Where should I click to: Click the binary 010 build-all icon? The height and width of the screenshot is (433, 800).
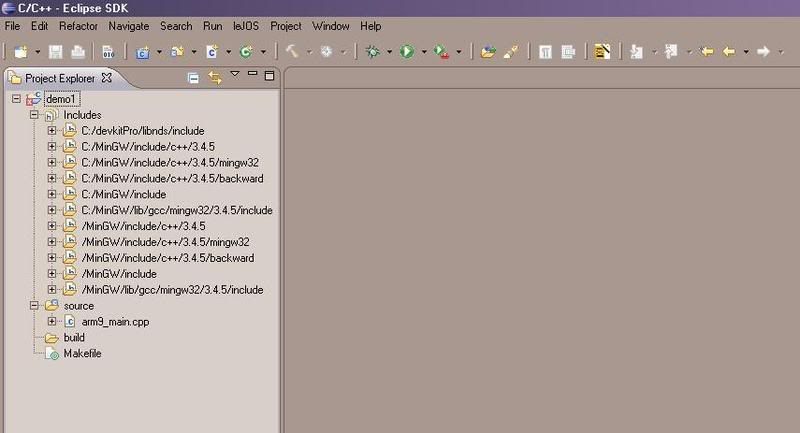tap(108, 52)
